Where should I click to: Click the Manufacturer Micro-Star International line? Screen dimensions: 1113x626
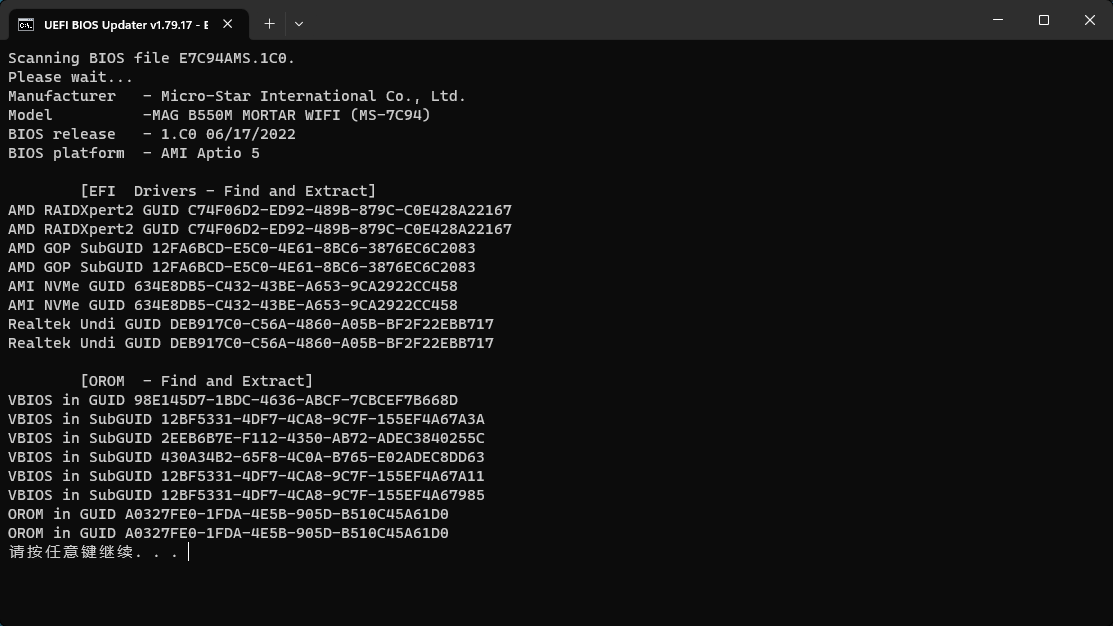[237, 96]
